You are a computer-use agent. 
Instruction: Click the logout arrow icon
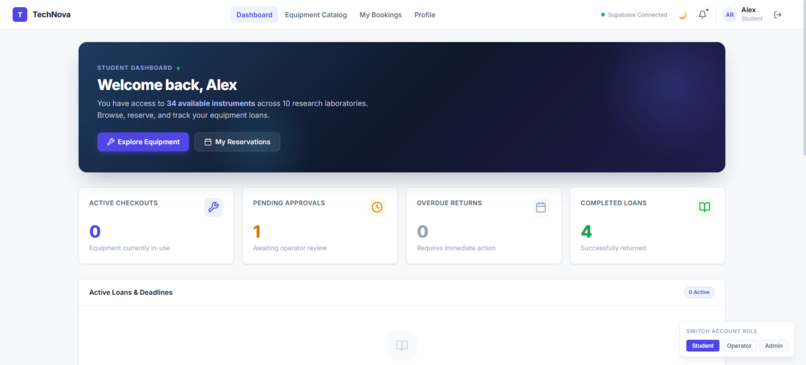778,15
